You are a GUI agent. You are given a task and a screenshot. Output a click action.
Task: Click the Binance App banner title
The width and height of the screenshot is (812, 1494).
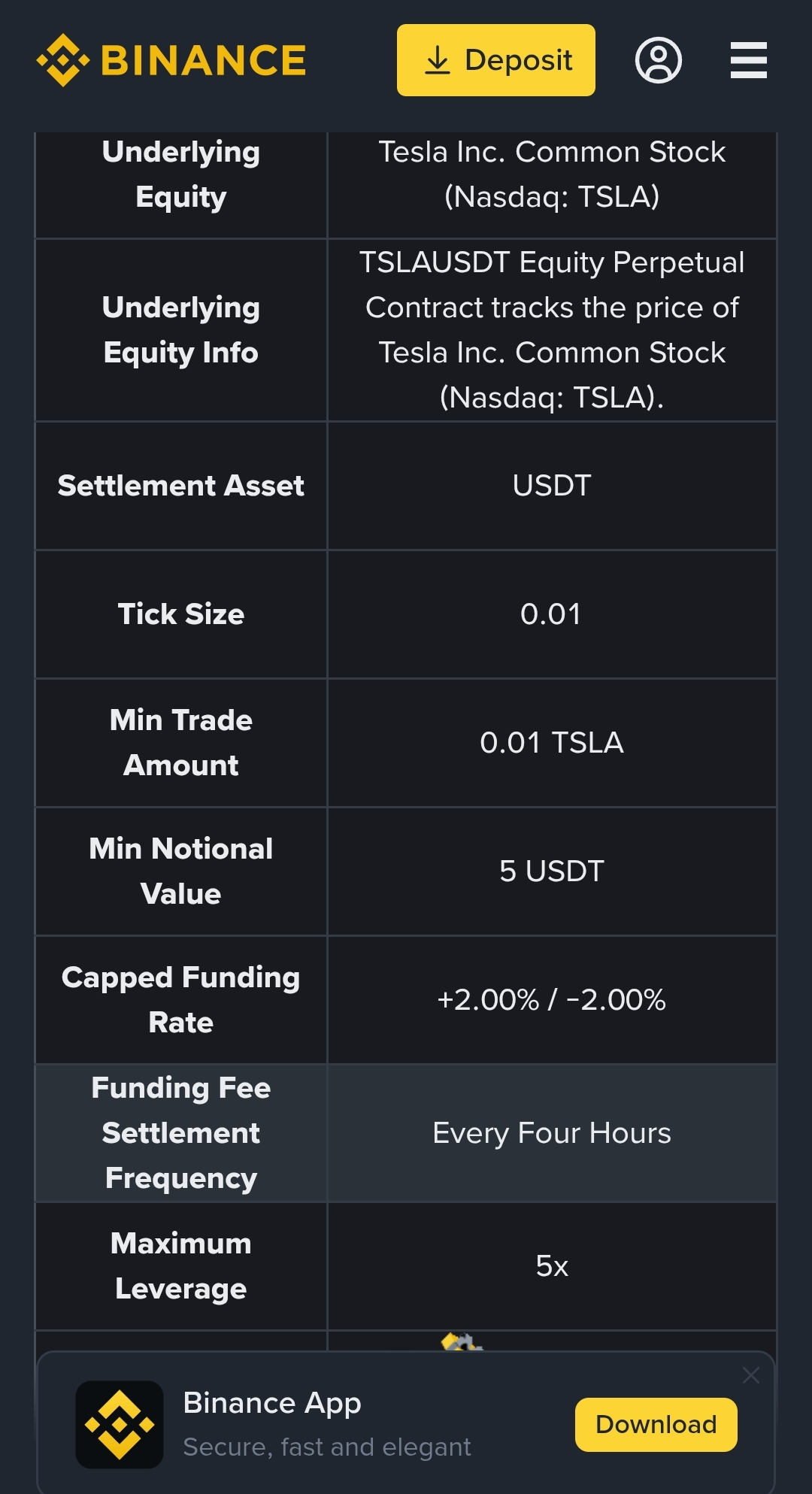[x=272, y=1403]
